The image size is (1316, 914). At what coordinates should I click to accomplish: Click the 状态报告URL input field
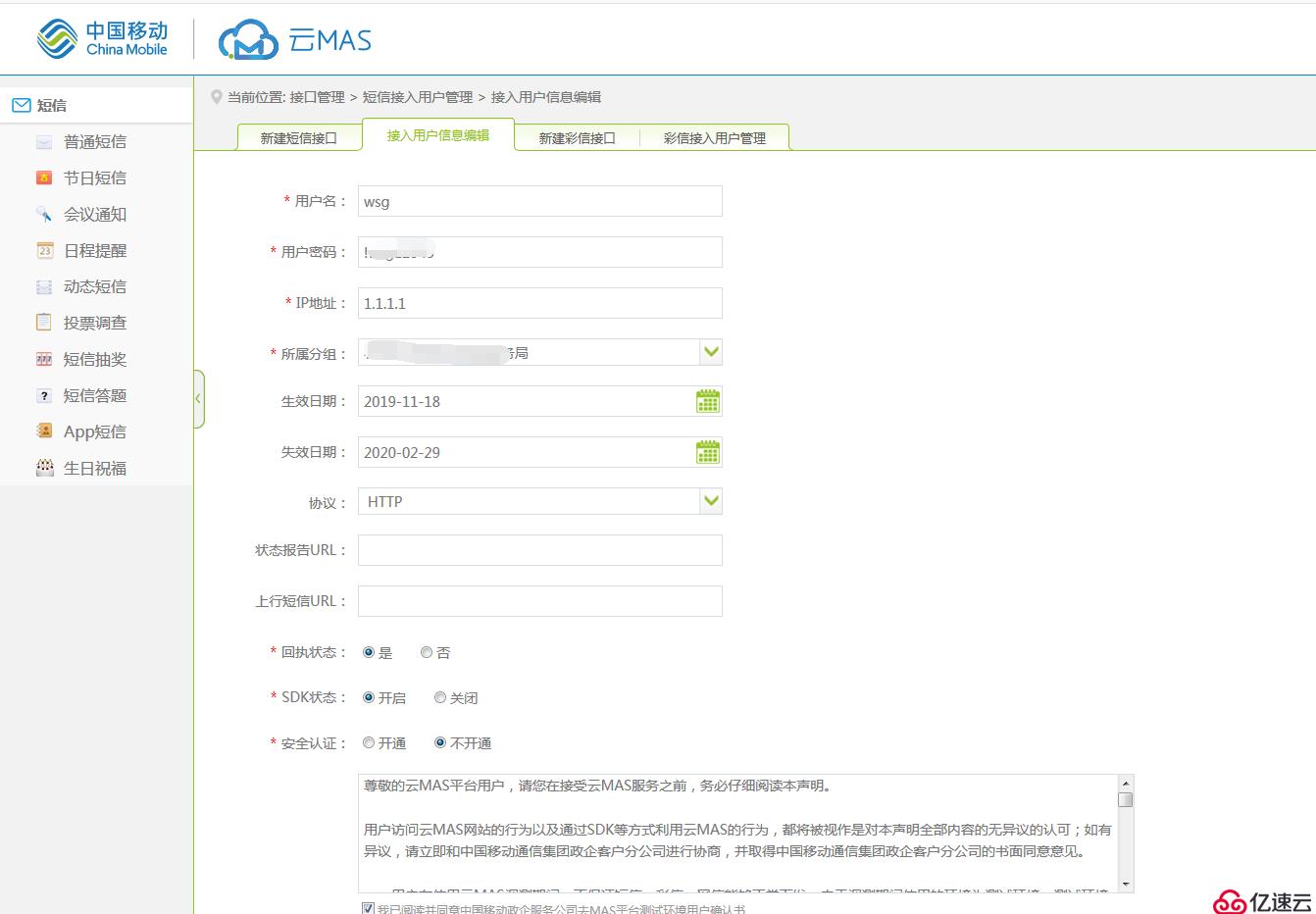(540, 550)
